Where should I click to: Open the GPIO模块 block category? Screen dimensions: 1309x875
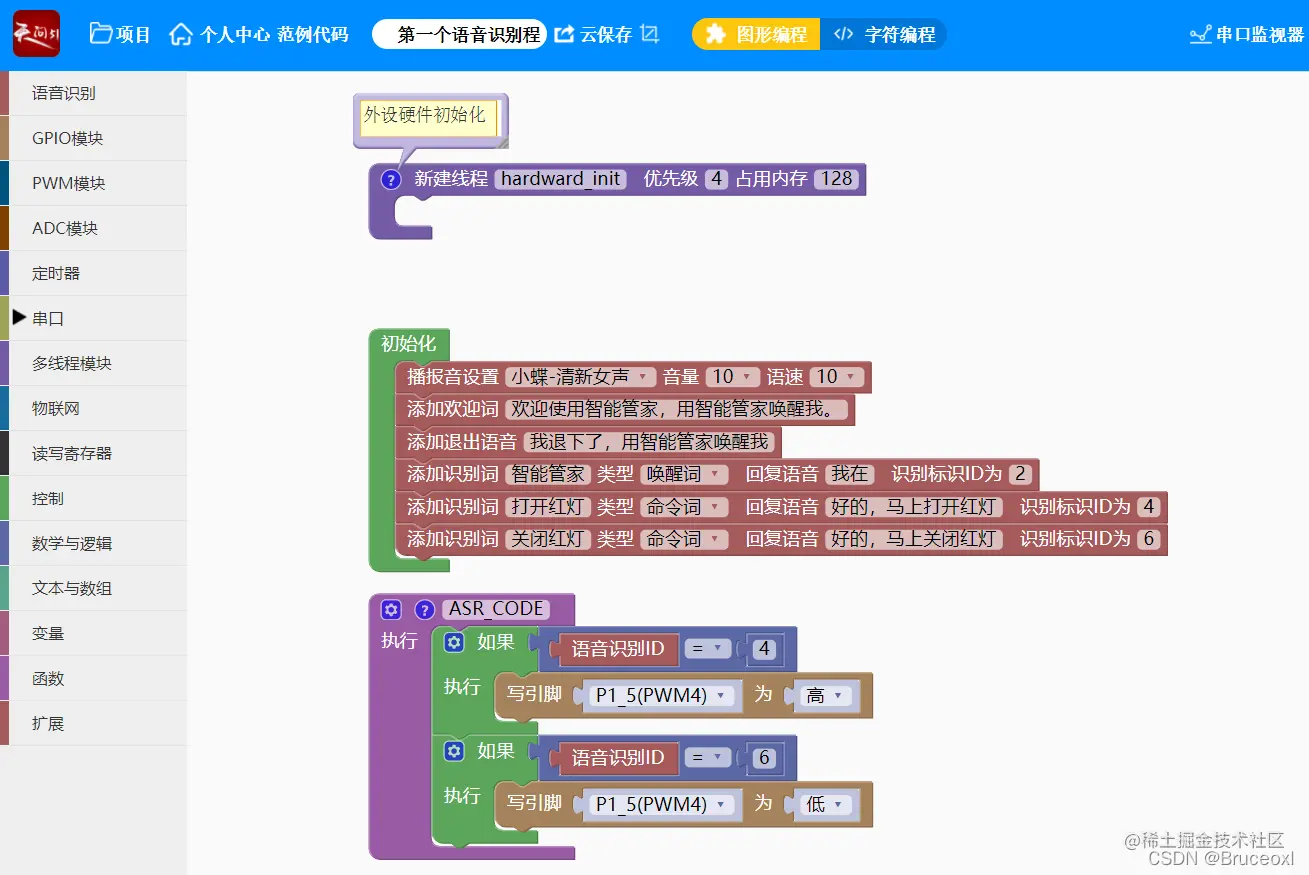point(93,138)
